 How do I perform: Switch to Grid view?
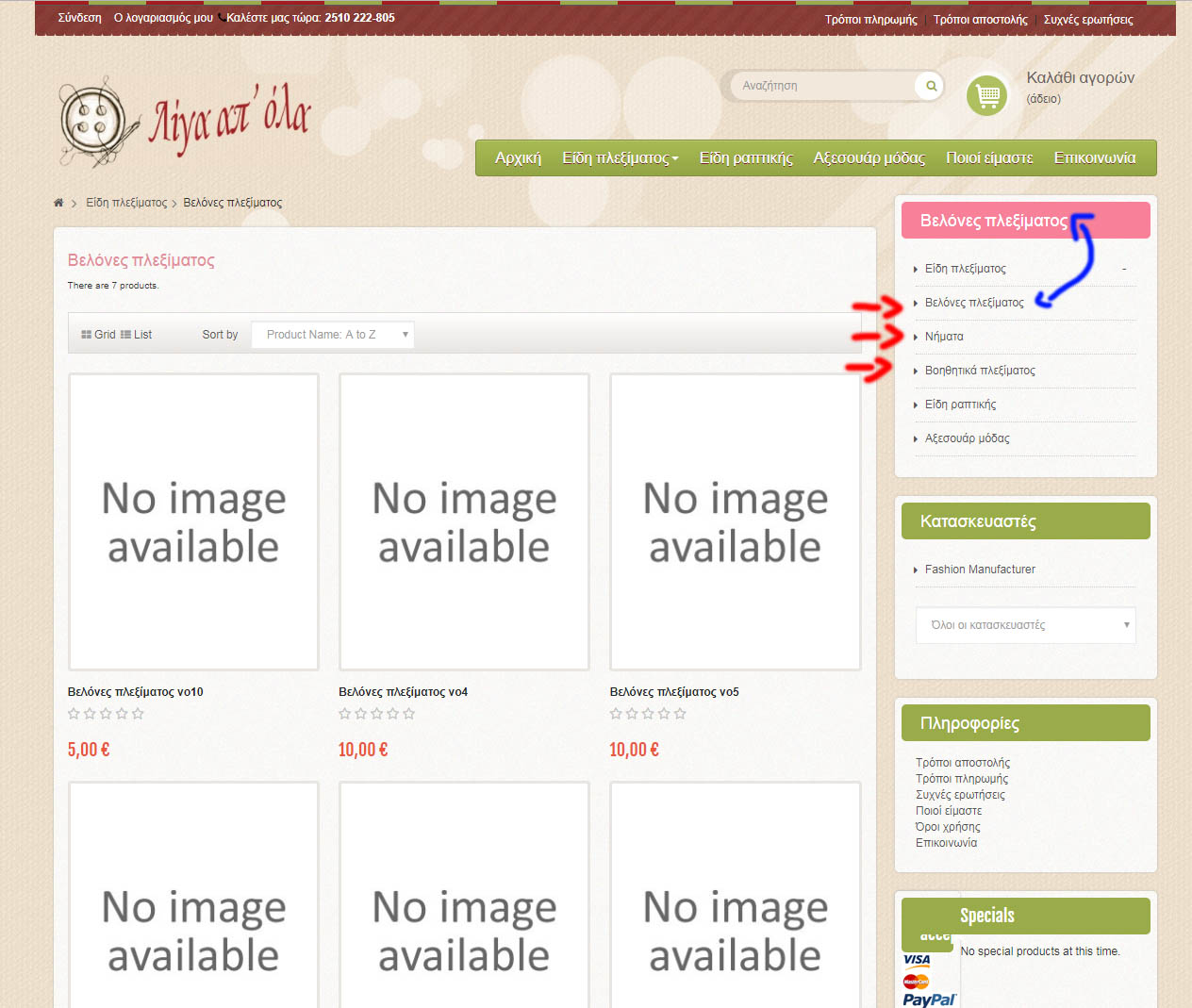tap(98, 335)
